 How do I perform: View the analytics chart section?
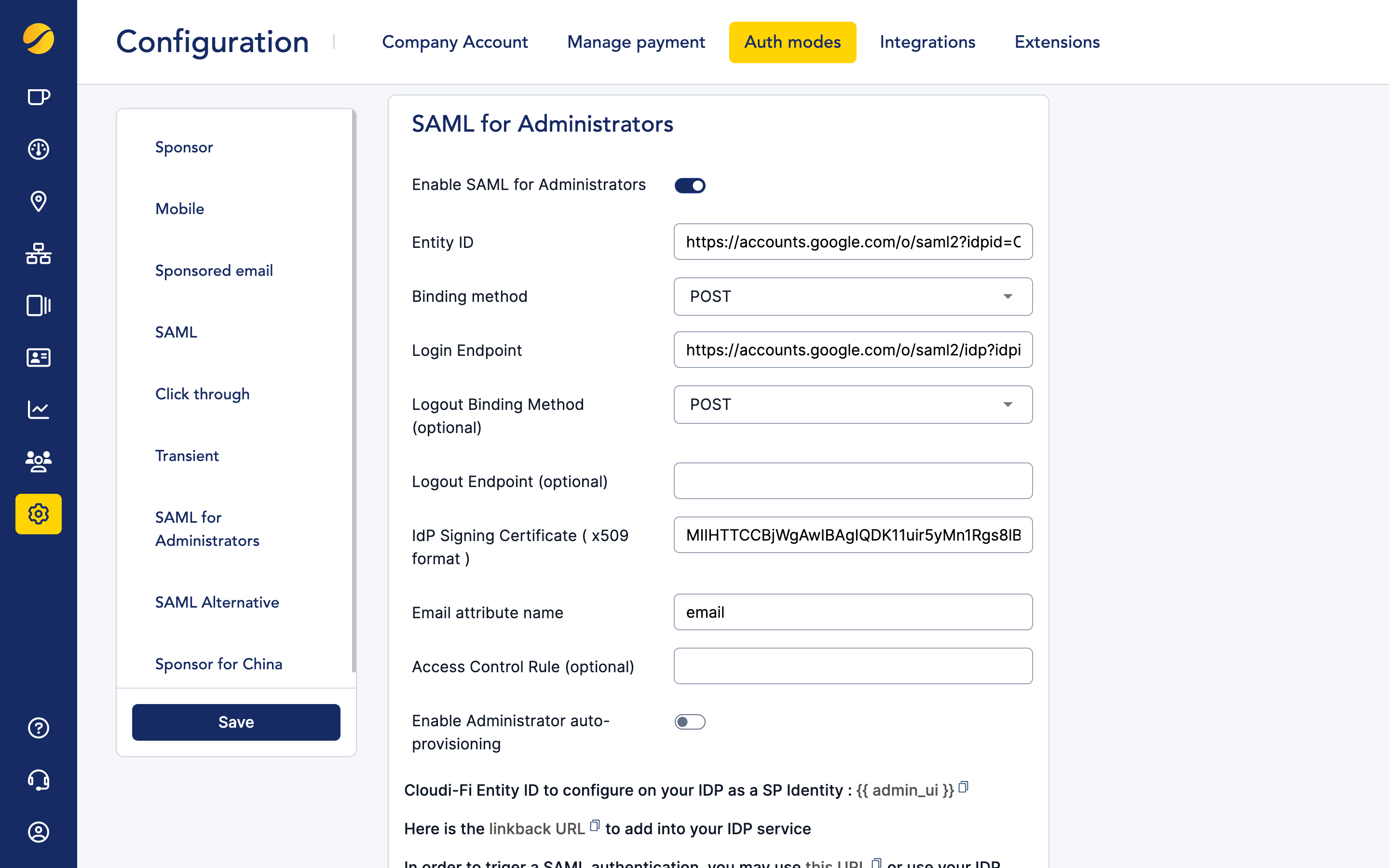coord(38,409)
